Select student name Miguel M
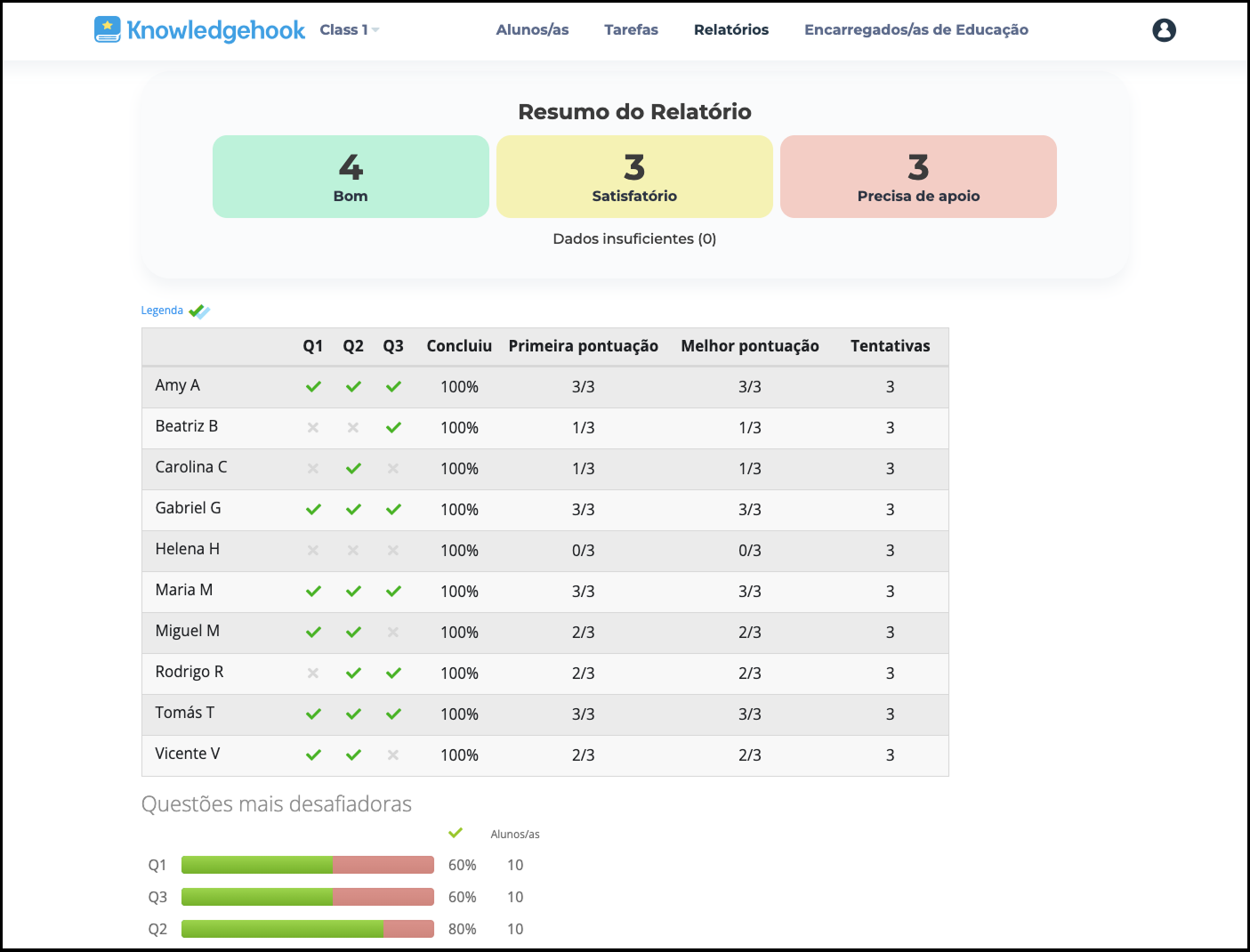The image size is (1250, 952). (188, 631)
